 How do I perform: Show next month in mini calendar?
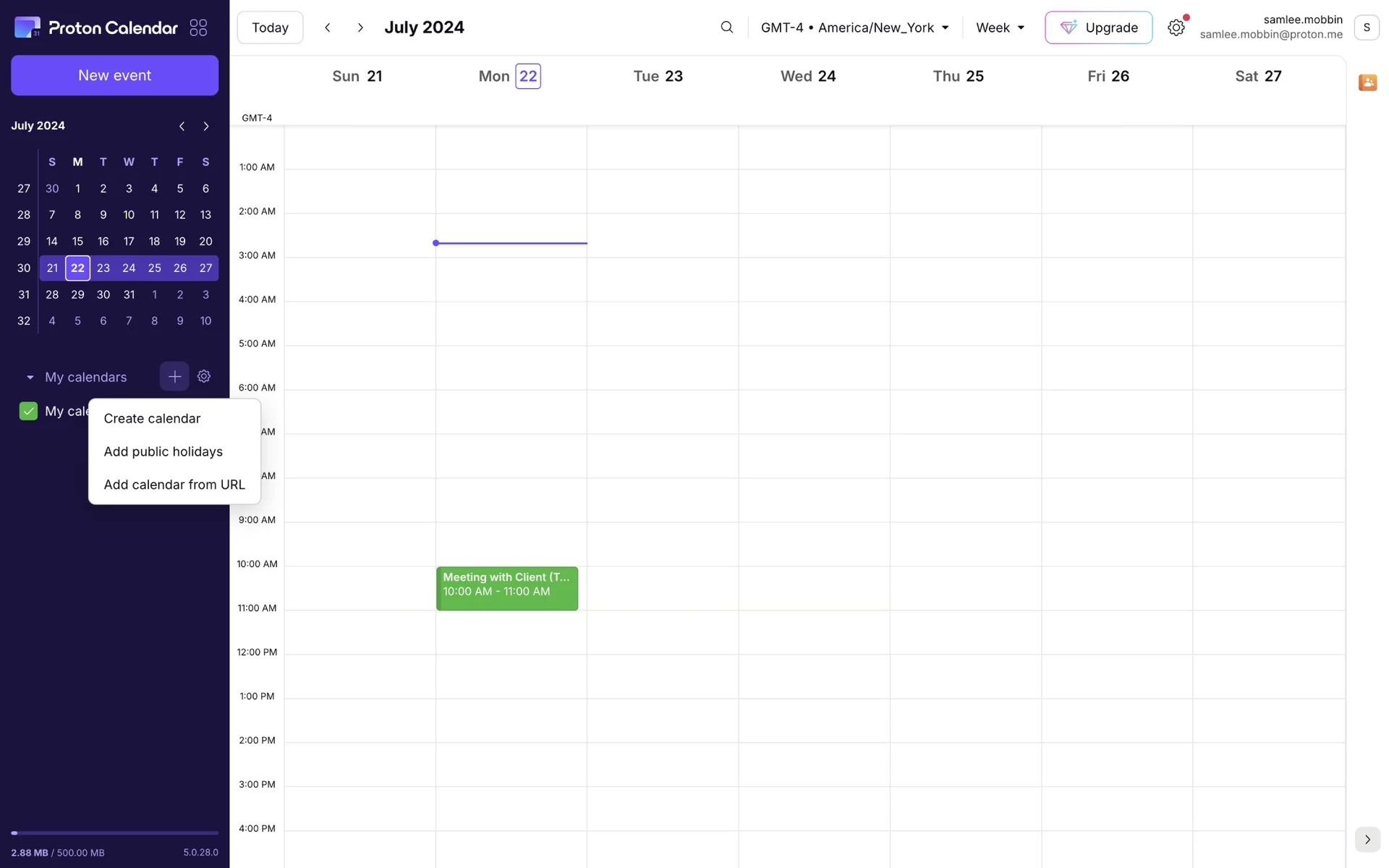(x=206, y=126)
